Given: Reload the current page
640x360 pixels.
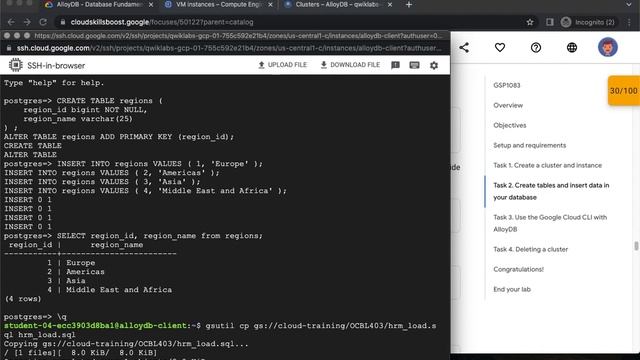Looking at the screenshot, I should pyautogui.click(x=43, y=22).
